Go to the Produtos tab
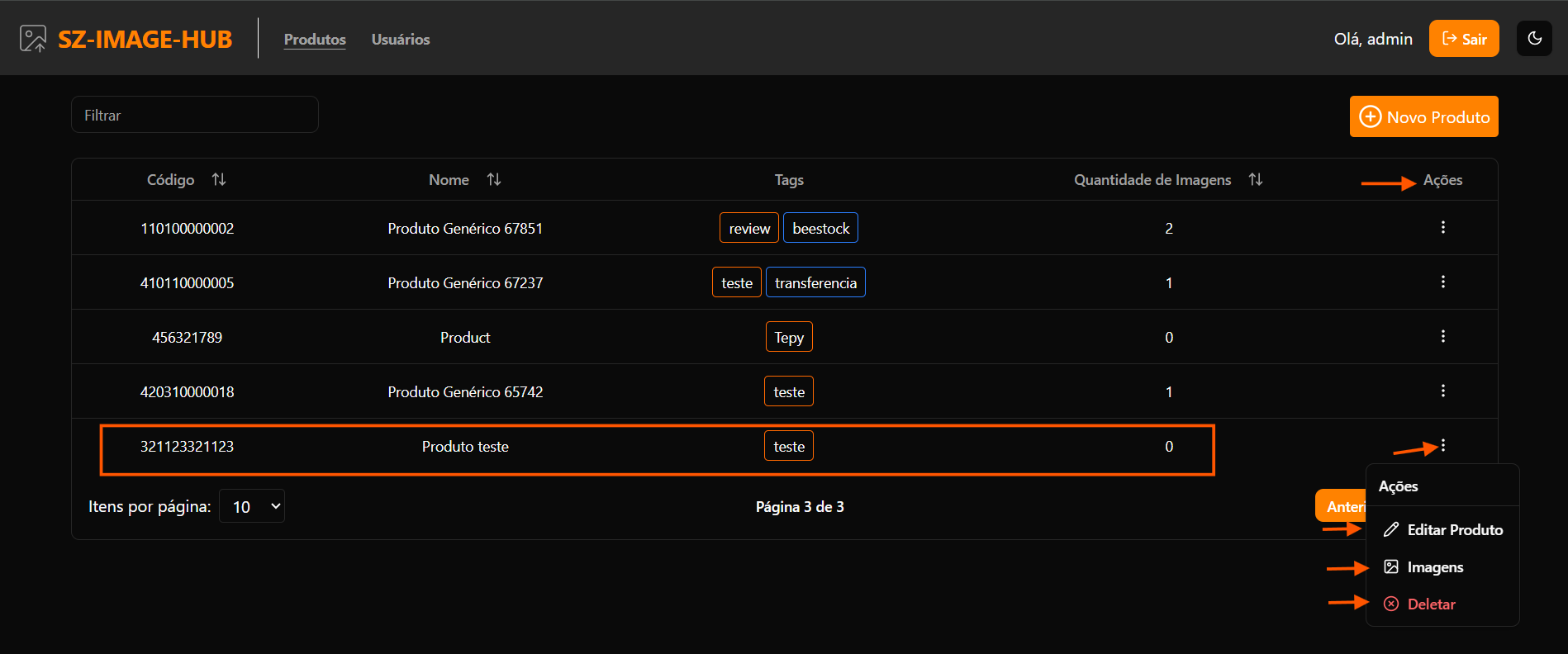The height and width of the screenshot is (654, 1568). [315, 40]
